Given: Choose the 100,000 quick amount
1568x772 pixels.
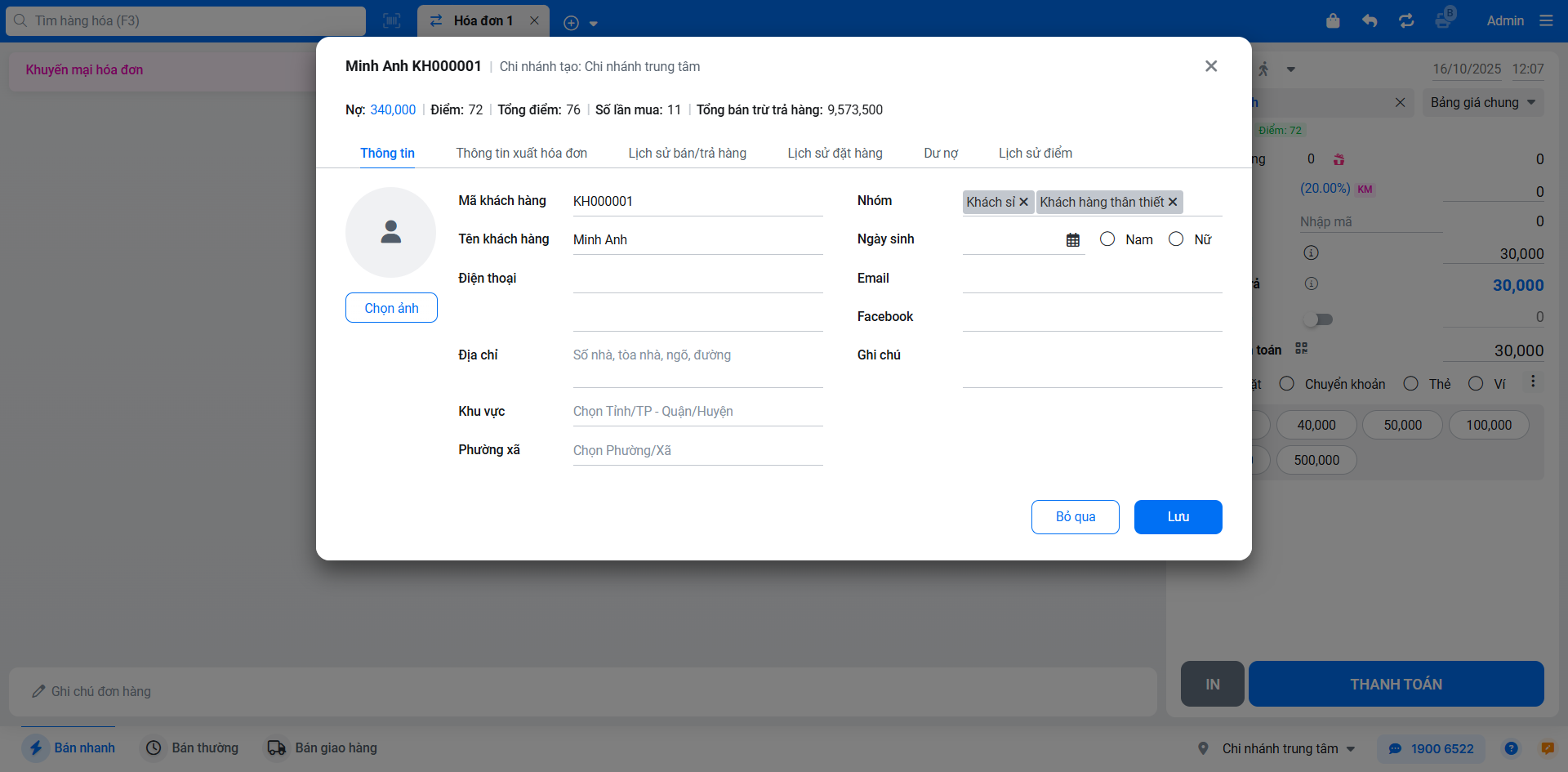Looking at the screenshot, I should (1489, 425).
